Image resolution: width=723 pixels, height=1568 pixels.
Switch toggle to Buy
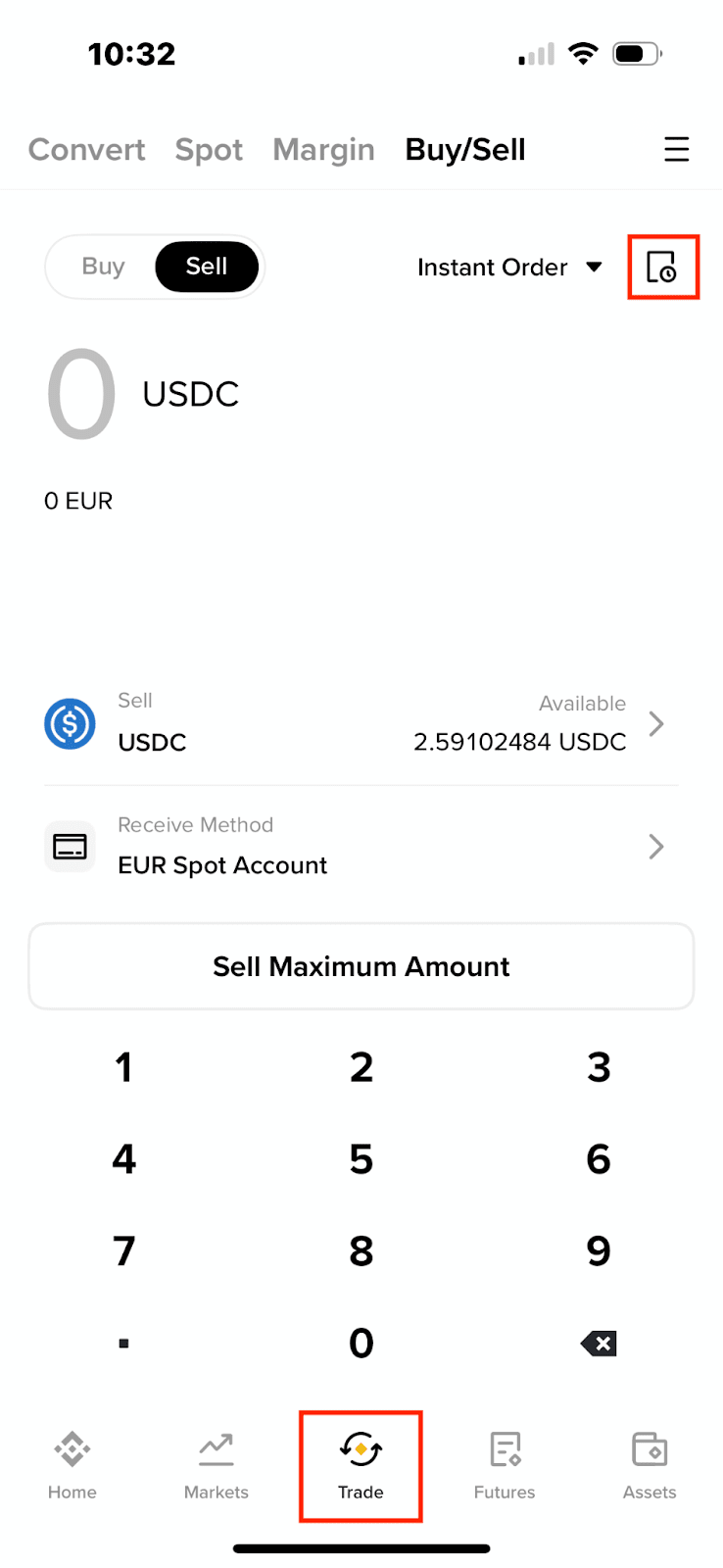tap(103, 267)
